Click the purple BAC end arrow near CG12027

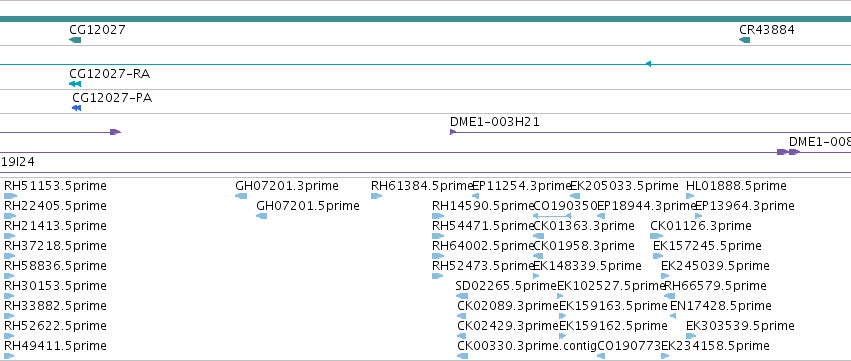pyautogui.click(x=115, y=132)
